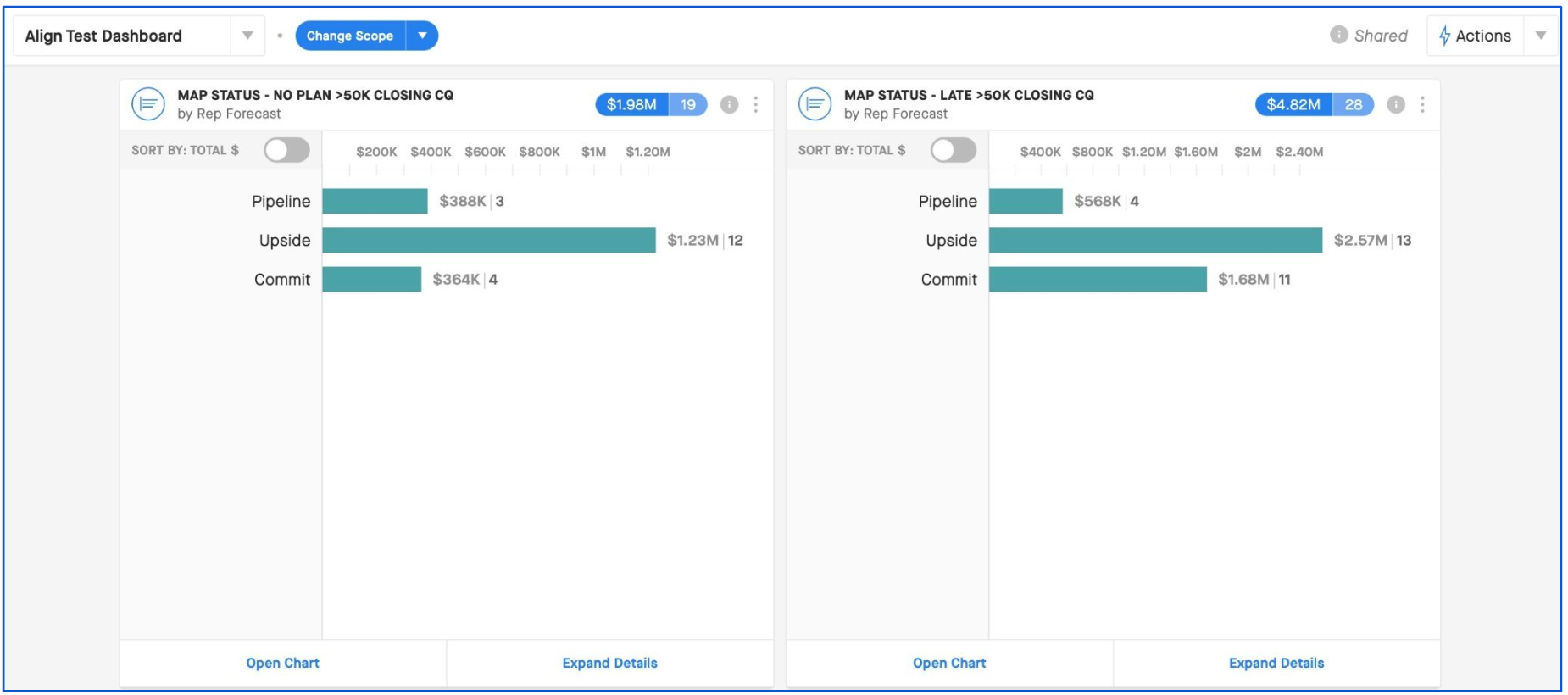This screenshot has width=1568, height=695.
Task: Click Commit label in Late card
Action: (x=949, y=279)
